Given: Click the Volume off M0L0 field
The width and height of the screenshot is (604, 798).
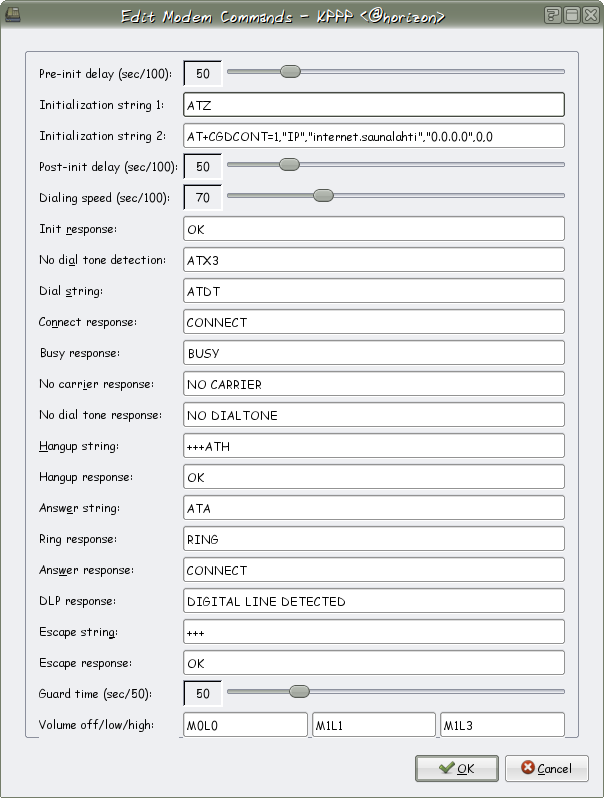Looking at the screenshot, I should (x=245, y=724).
